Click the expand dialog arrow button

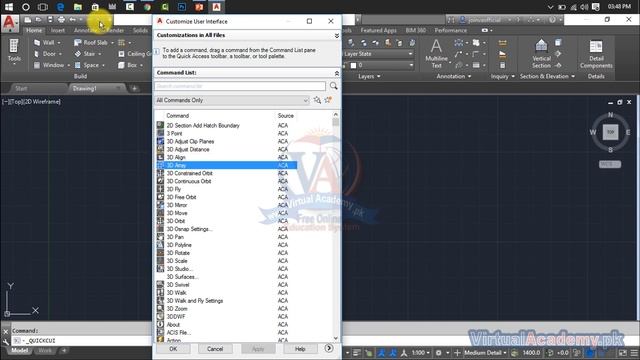click(329, 348)
